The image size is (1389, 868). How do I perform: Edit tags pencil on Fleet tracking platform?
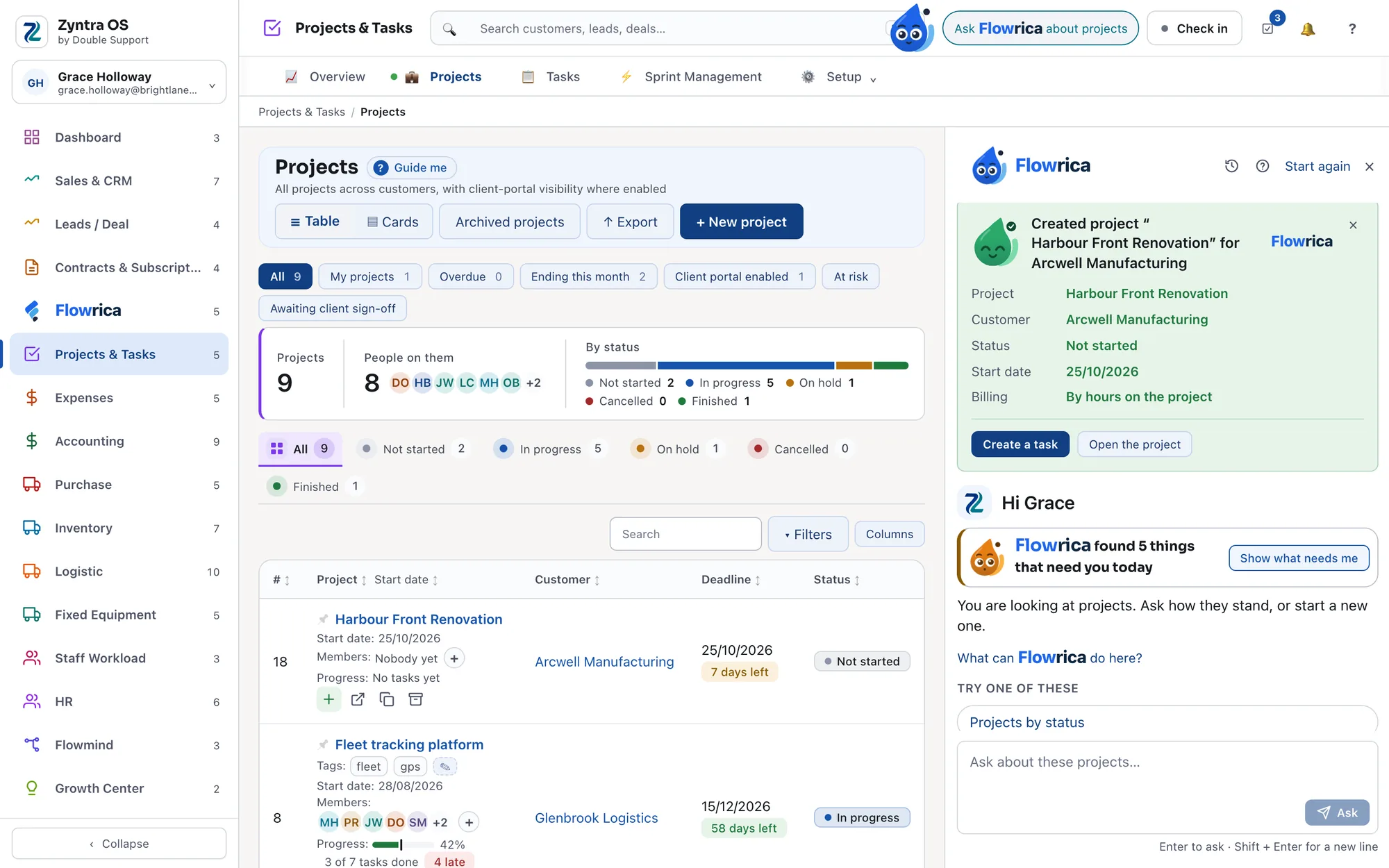pos(445,767)
